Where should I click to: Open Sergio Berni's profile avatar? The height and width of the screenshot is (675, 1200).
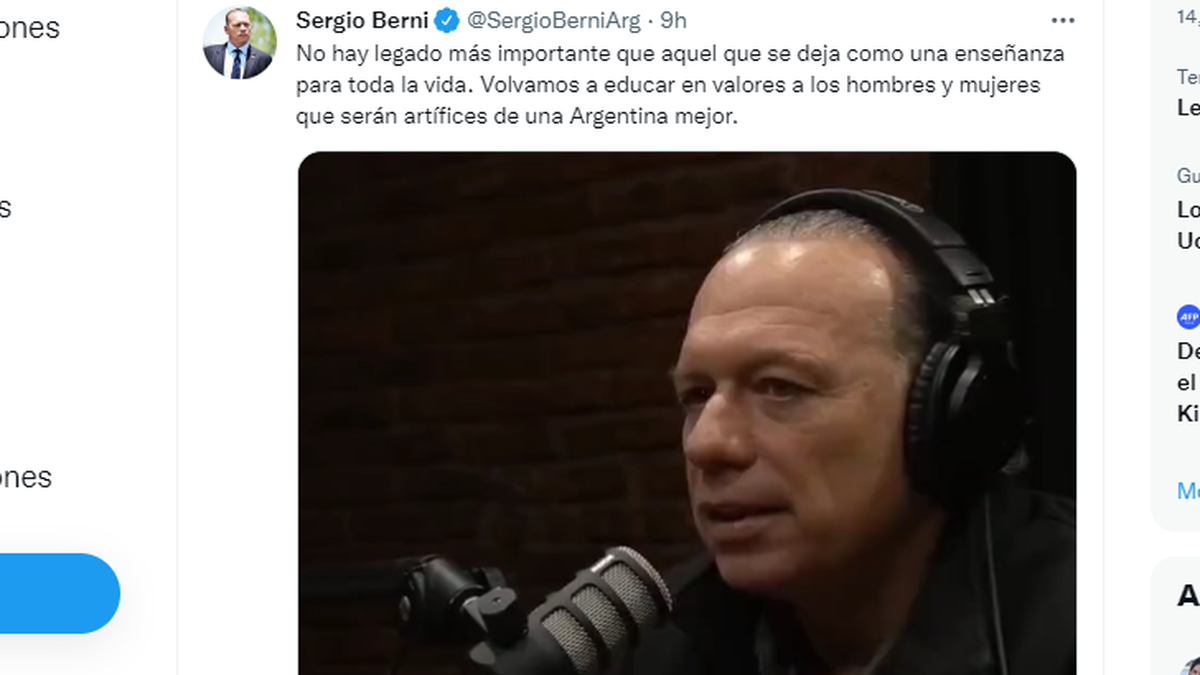click(x=239, y=43)
